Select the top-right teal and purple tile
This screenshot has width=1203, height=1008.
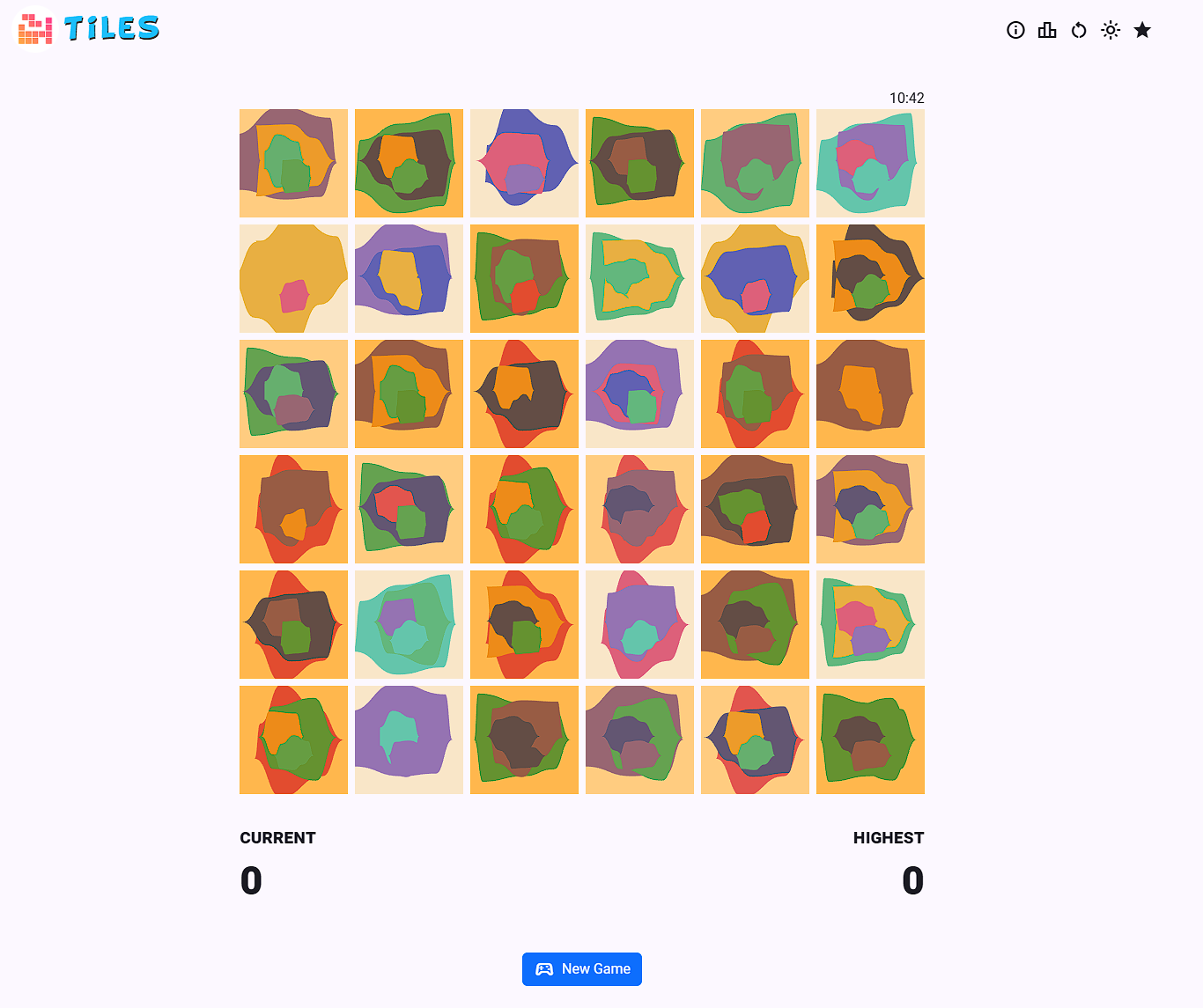tap(870, 163)
